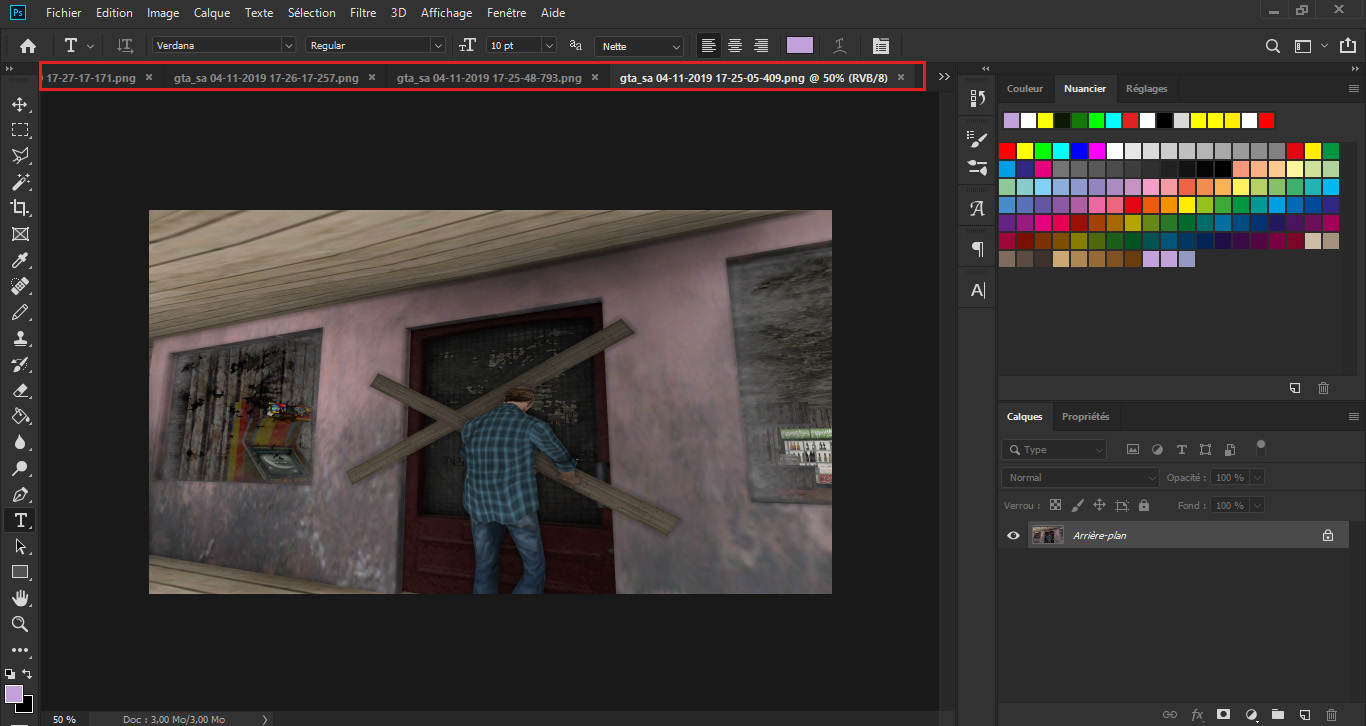Center the text alignment

click(x=735, y=46)
